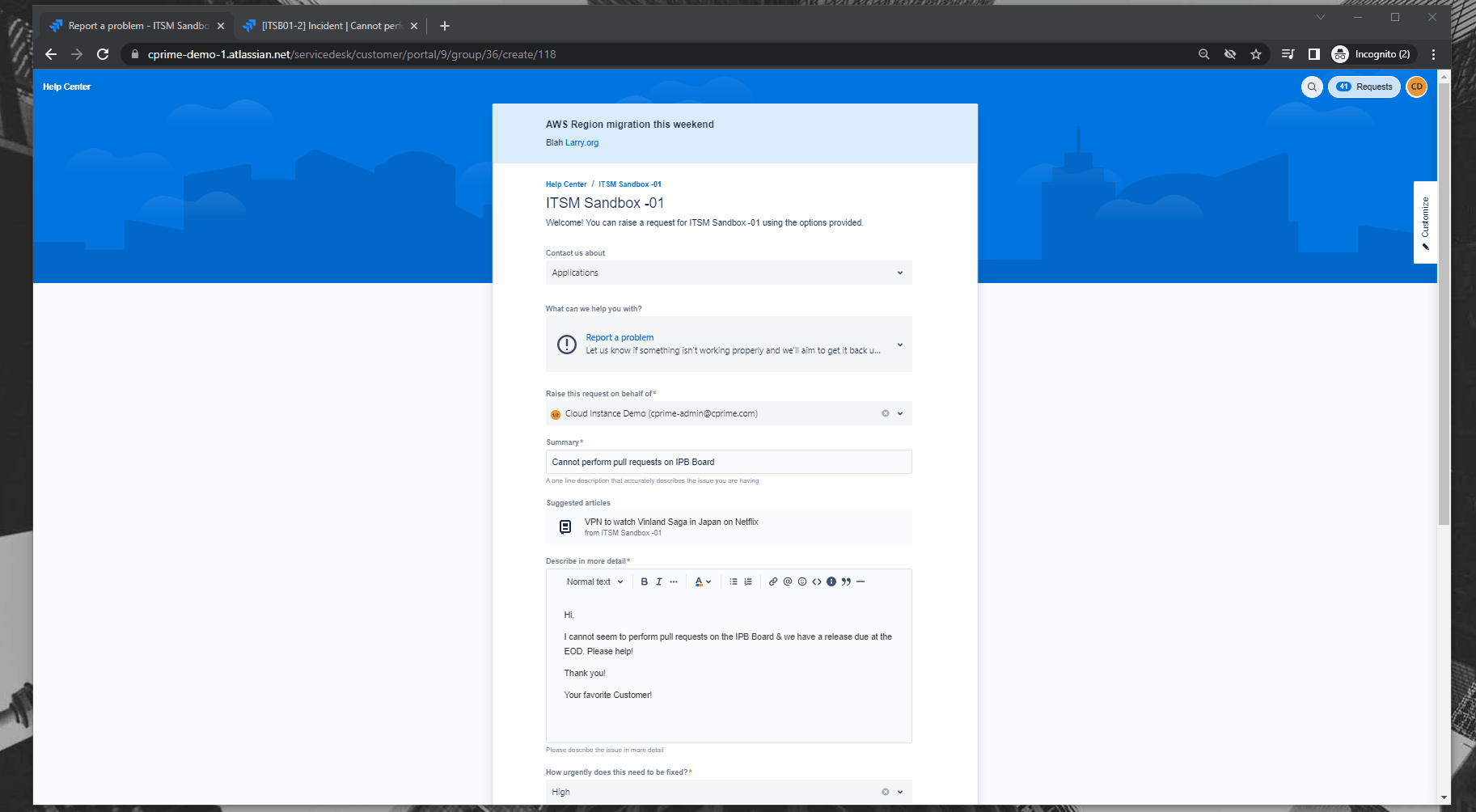Click the third-party cookies blocked eye icon

point(1230,54)
